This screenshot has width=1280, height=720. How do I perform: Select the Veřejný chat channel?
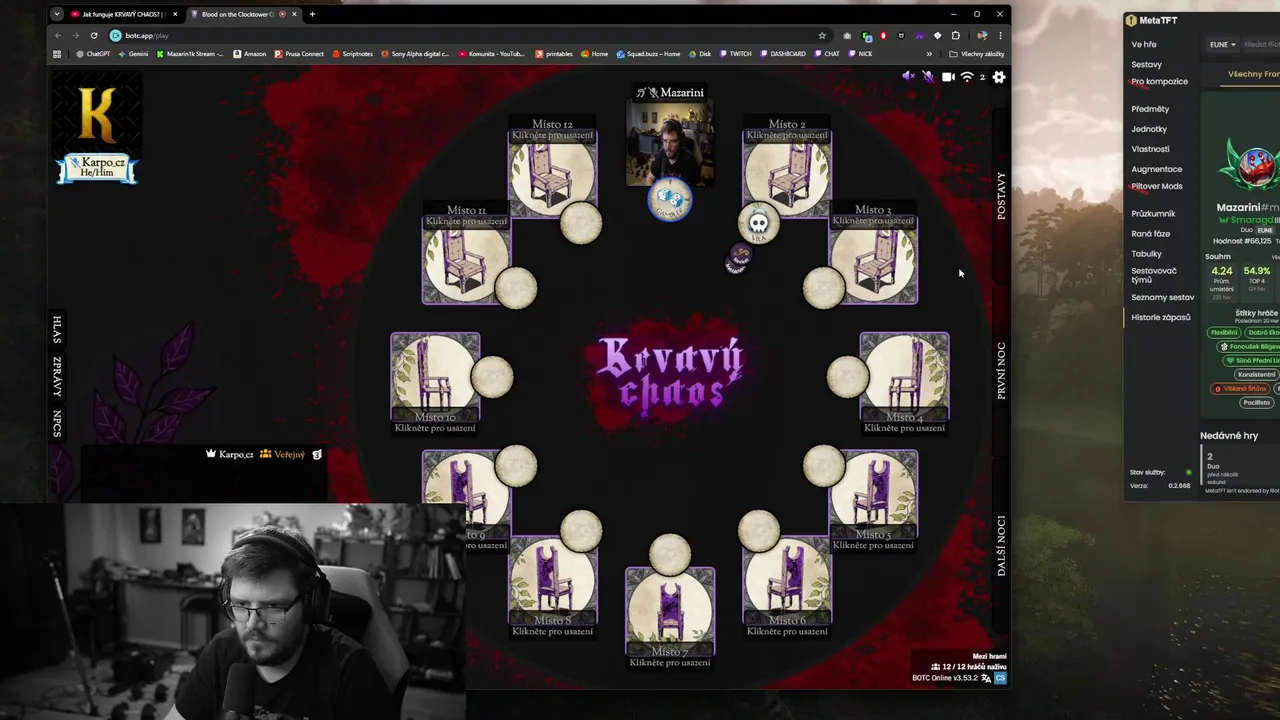click(282, 454)
